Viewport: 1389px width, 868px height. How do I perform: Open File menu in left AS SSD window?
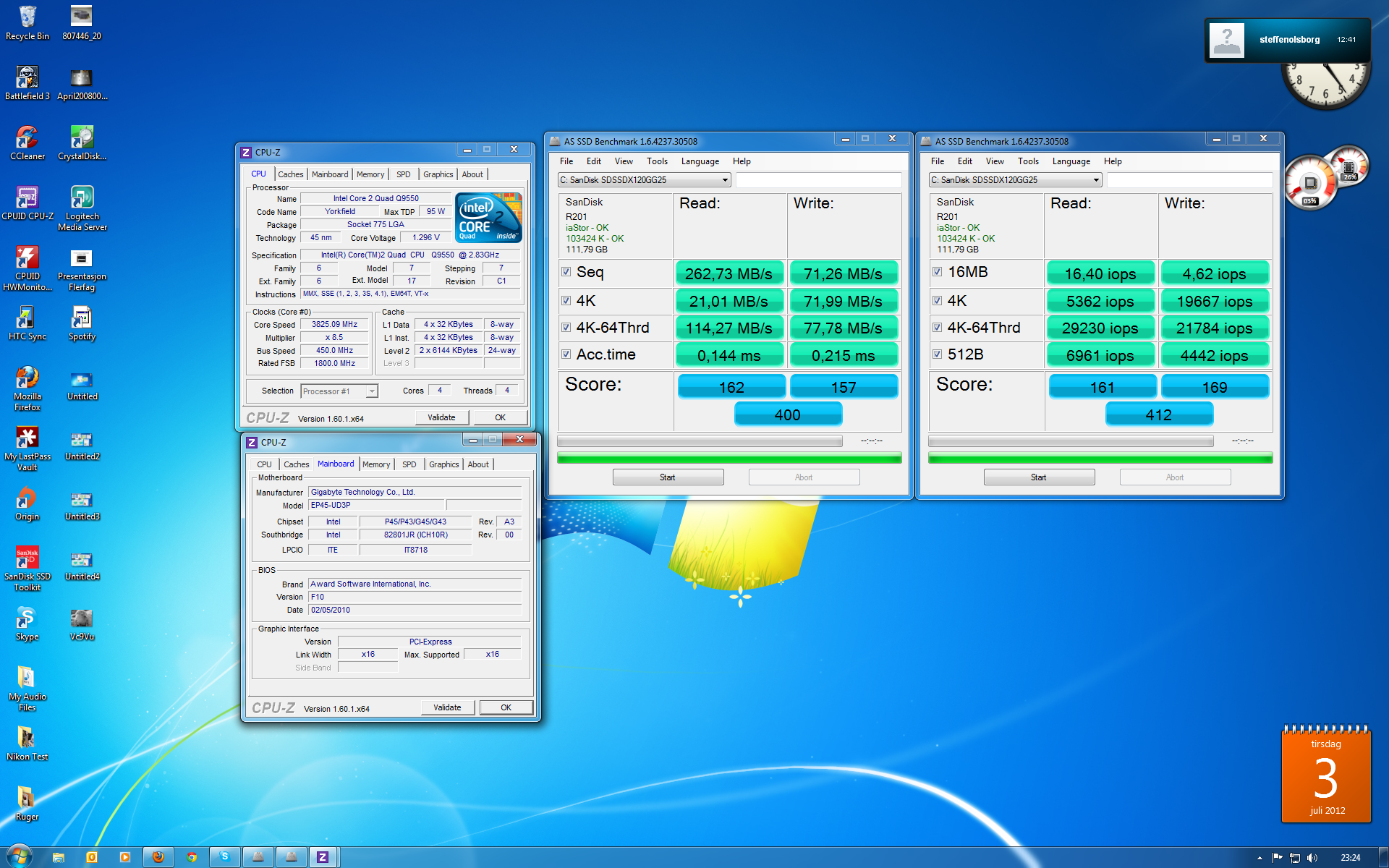tap(566, 161)
